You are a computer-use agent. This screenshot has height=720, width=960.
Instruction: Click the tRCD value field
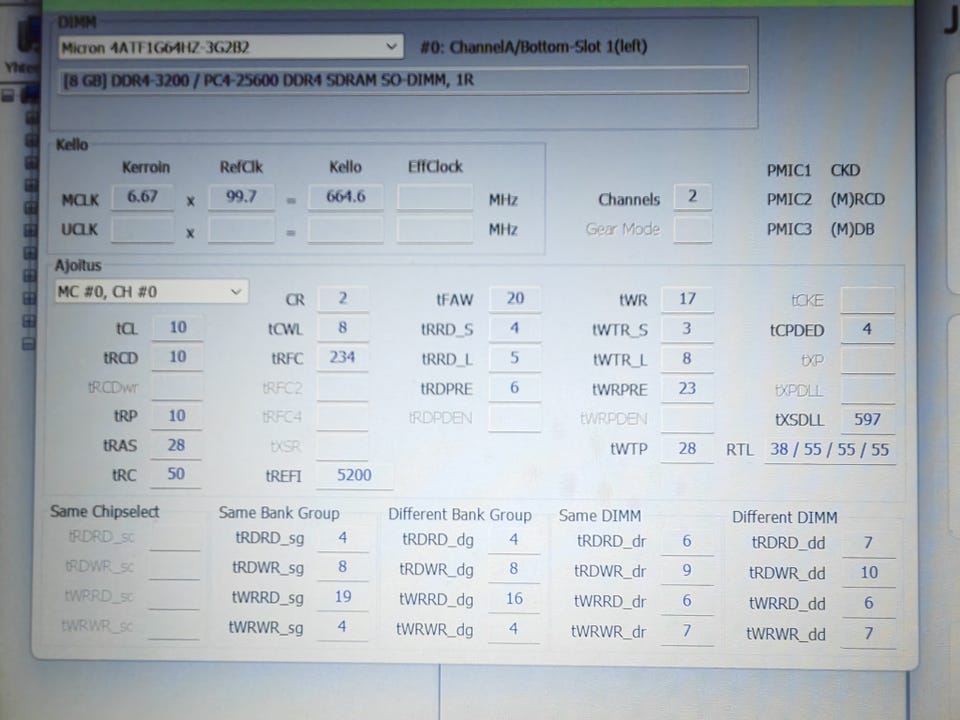[177, 357]
